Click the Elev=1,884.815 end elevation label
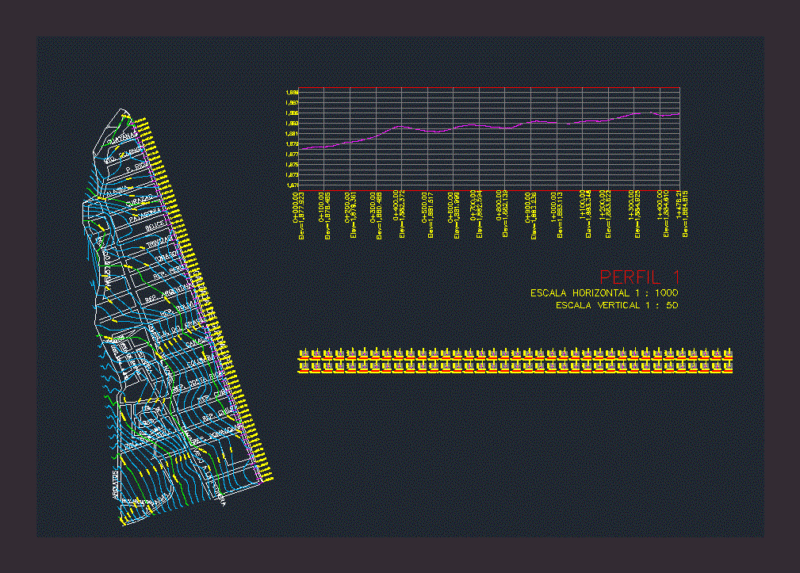 pos(686,214)
